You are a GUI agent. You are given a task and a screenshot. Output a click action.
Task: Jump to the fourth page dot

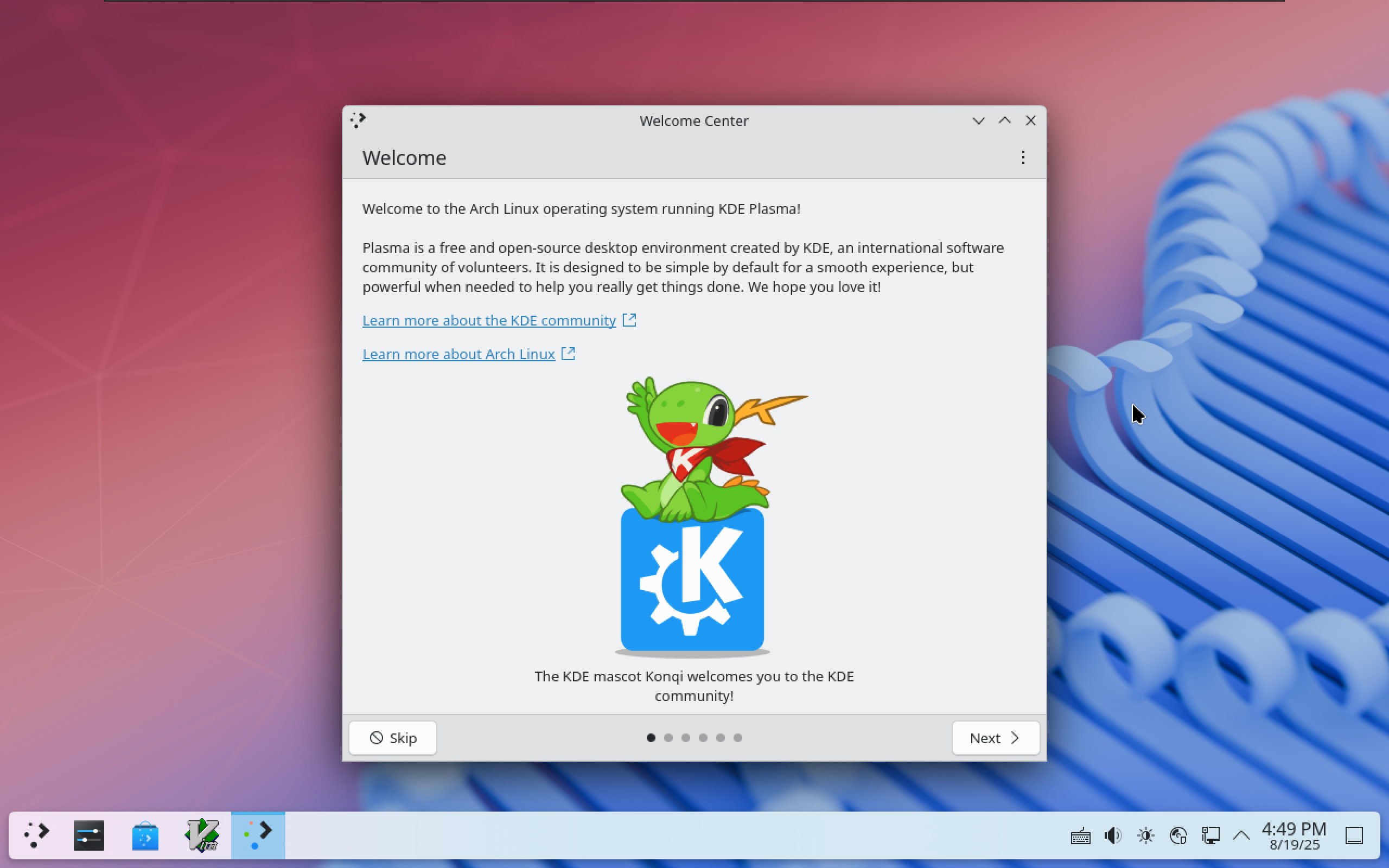click(x=703, y=738)
